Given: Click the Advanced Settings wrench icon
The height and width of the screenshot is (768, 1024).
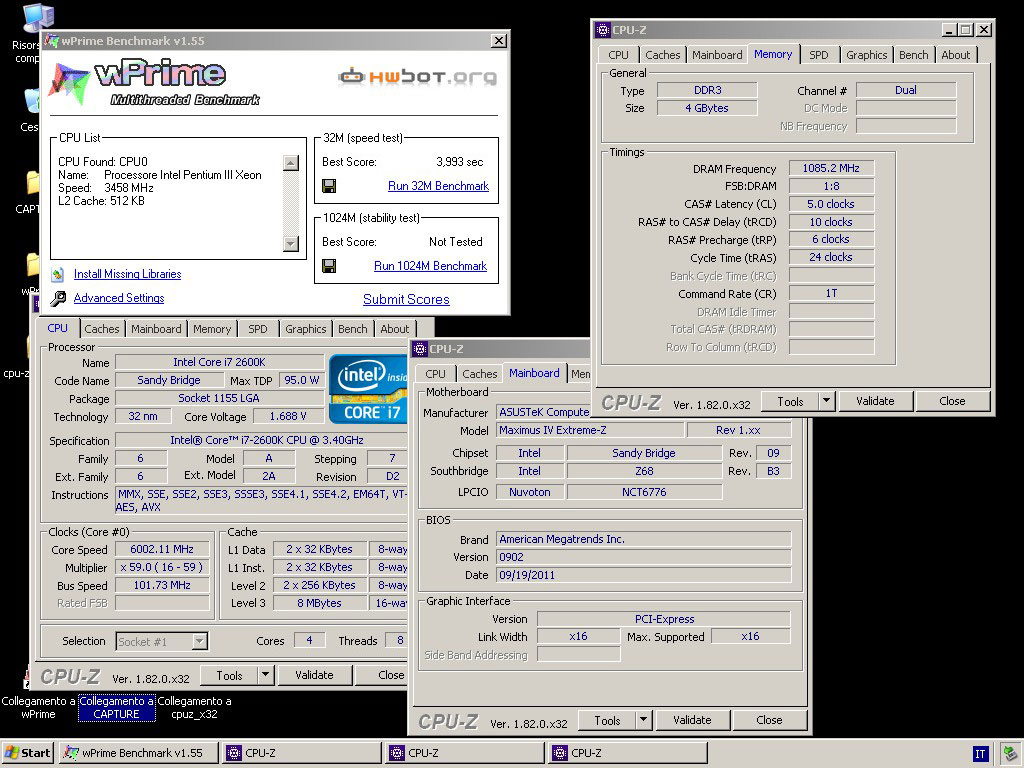Looking at the screenshot, I should click(x=58, y=298).
